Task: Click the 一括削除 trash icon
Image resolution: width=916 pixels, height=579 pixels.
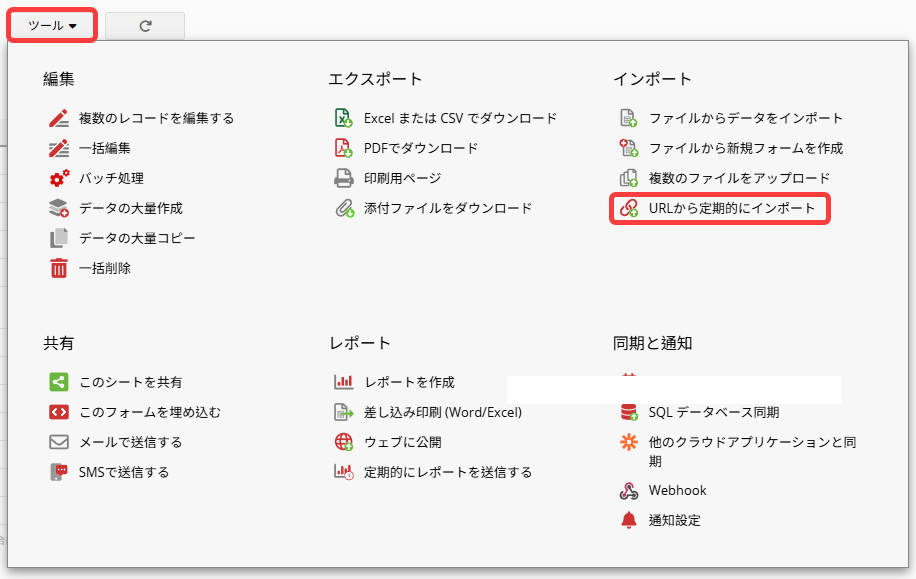Action: click(x=58, y=268)
